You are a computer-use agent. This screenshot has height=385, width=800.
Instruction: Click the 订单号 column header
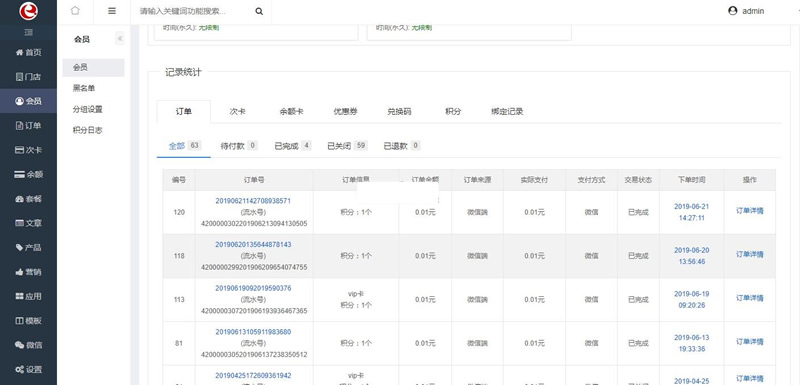(x=254, y=180)
